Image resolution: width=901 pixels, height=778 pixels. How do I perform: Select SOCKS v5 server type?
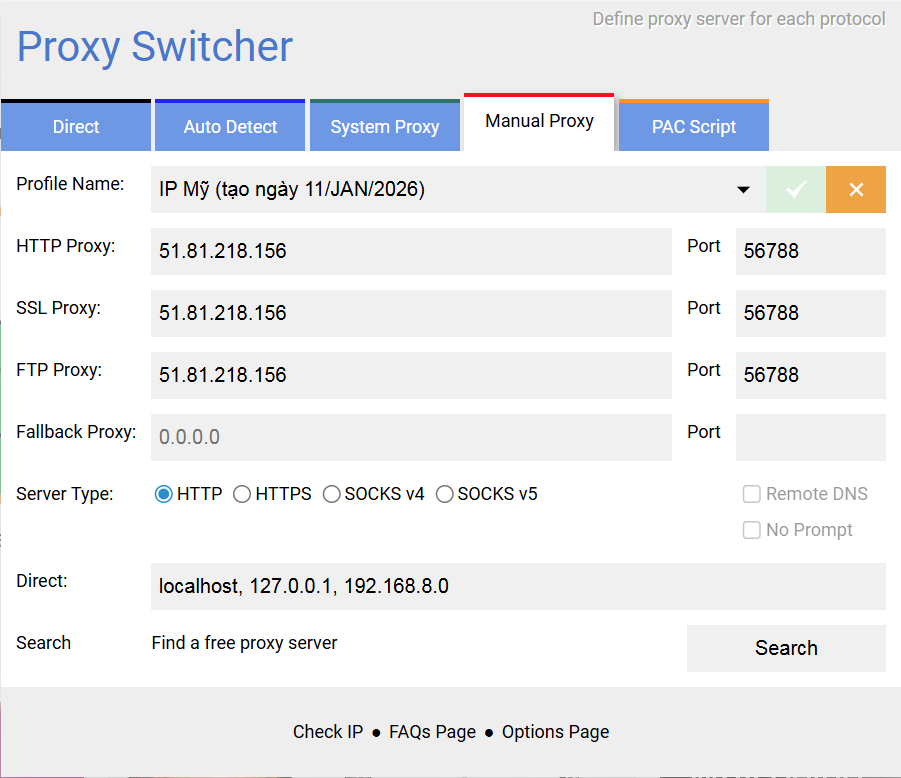[445, 494]
